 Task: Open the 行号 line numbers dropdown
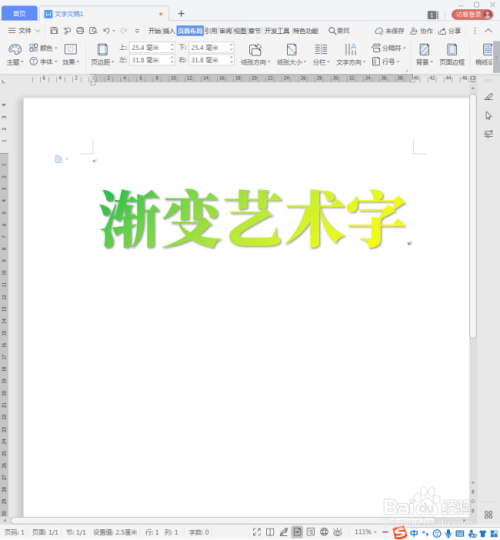386,62
